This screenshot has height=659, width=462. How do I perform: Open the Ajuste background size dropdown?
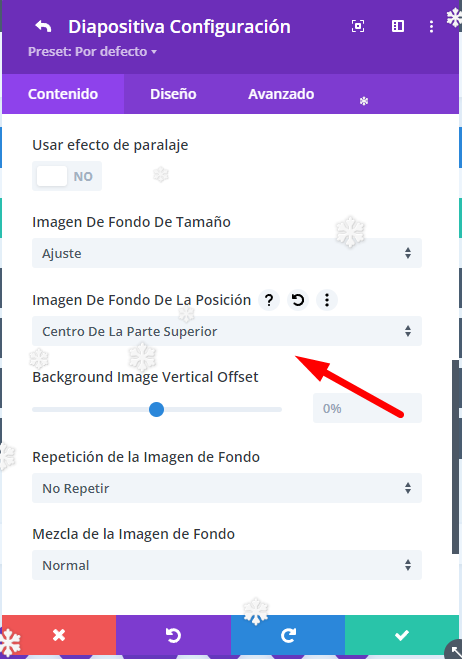coord(227,253)
